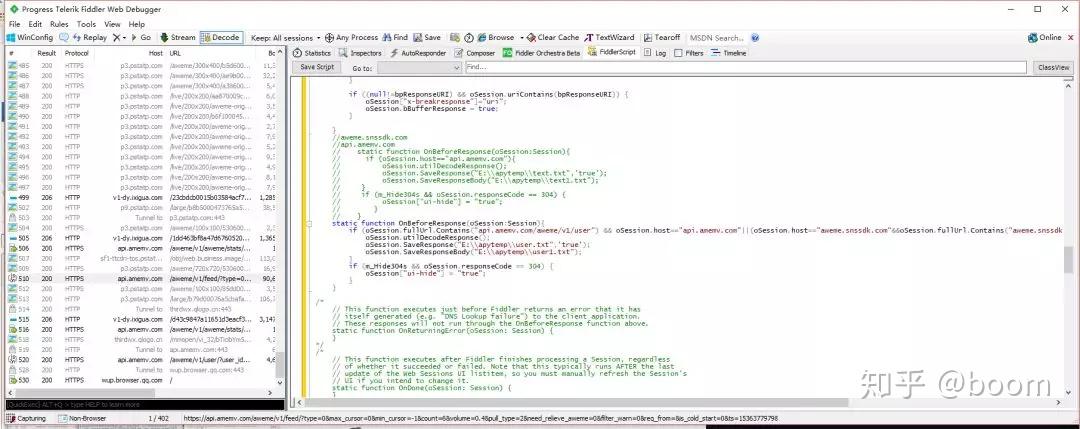Switch to the Timeline tab
Screen dimensions: 1080x429
(729, 53)
